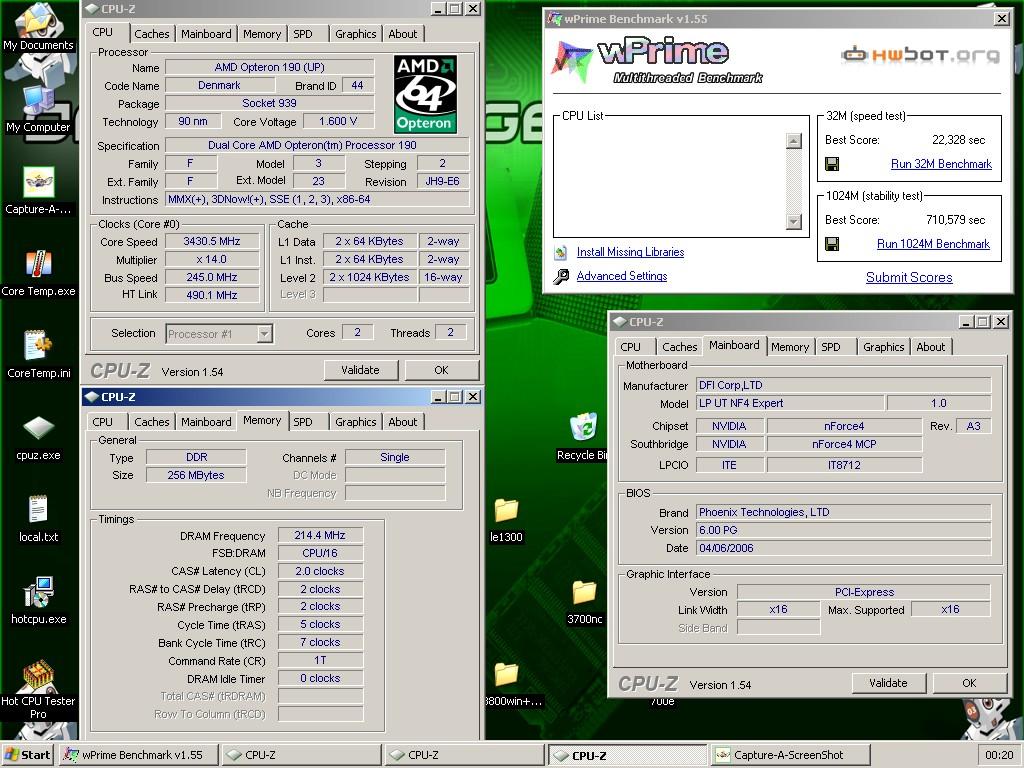The image size is (1024, 768).
Task: Run the 1024M Benchmark link
Action: (933, 244)
